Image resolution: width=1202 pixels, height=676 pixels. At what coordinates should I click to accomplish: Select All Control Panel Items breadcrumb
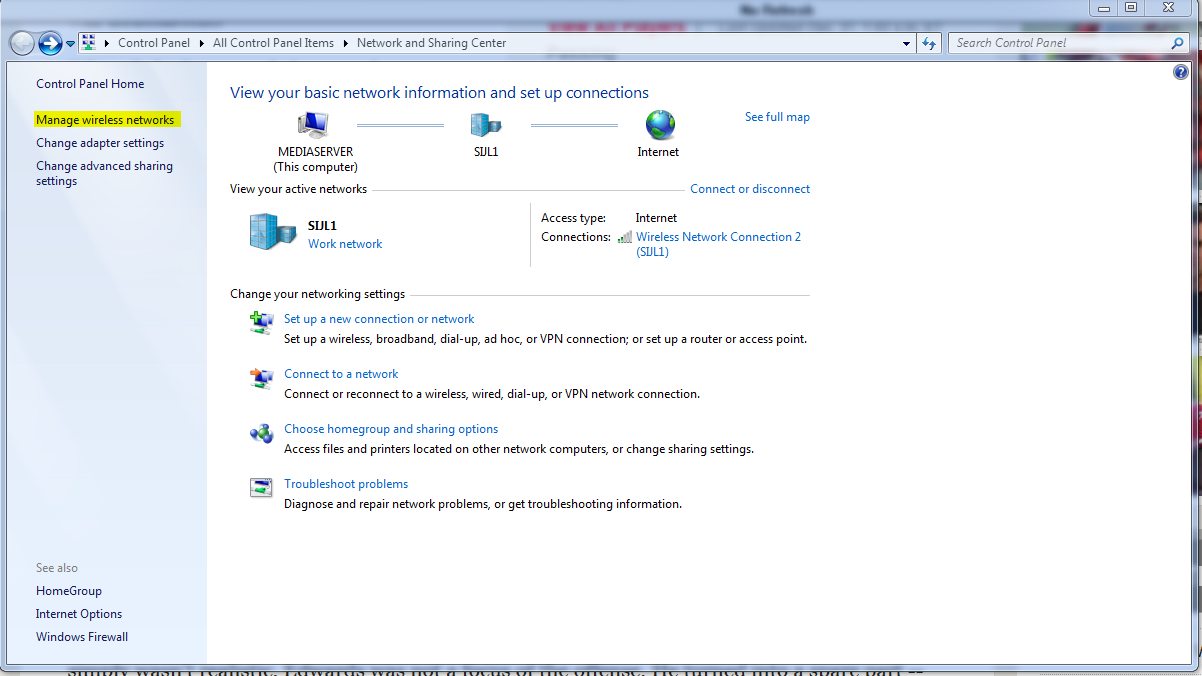tap(273, 43)
